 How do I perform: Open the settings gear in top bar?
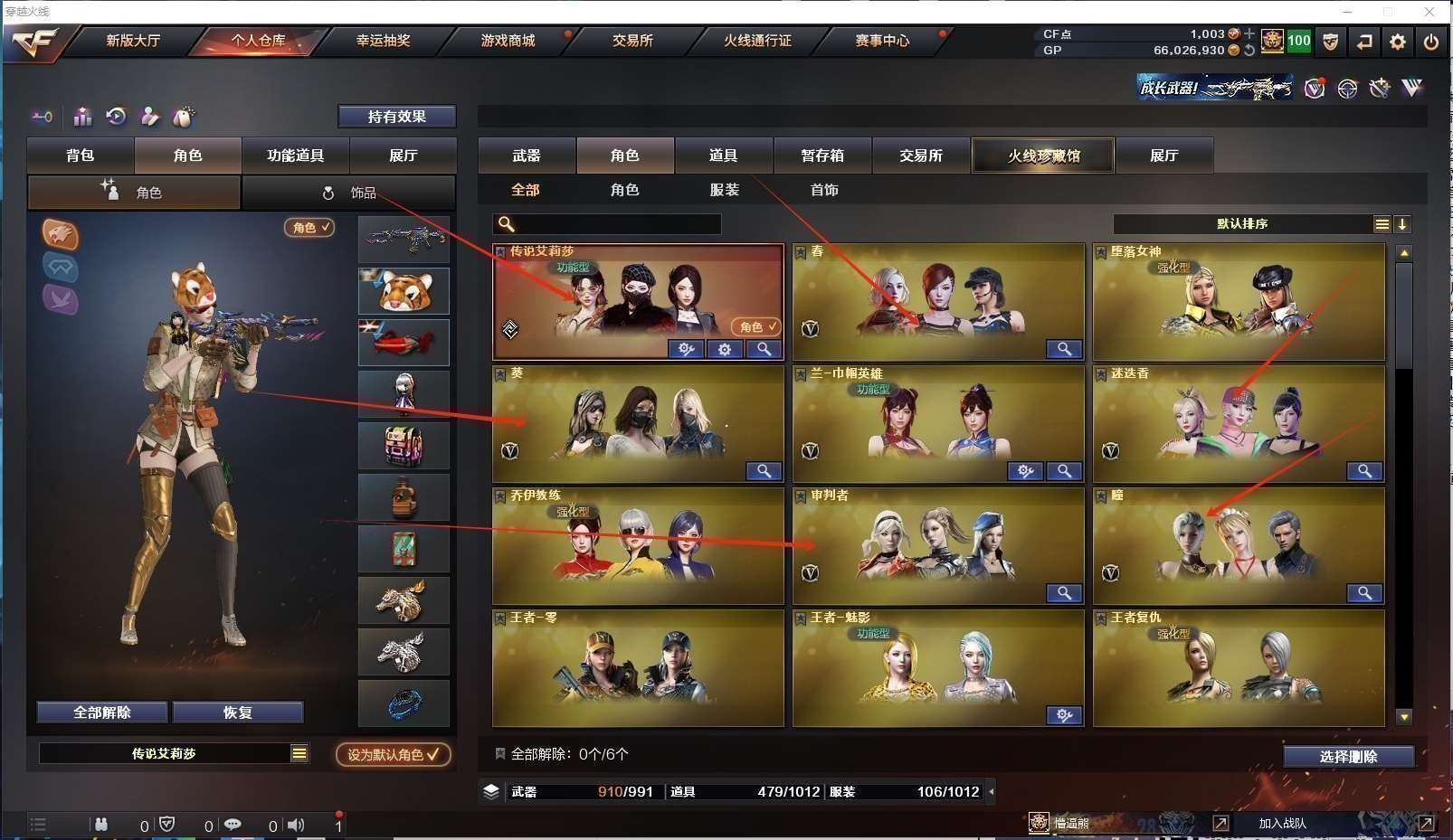[x=1398, y=42]
